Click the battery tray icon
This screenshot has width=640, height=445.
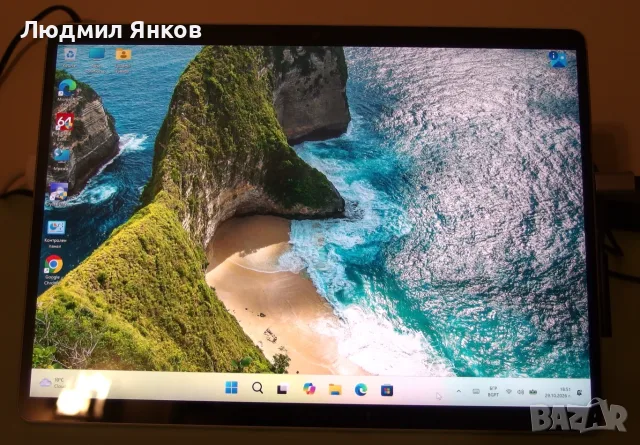[x=533, y=392]
